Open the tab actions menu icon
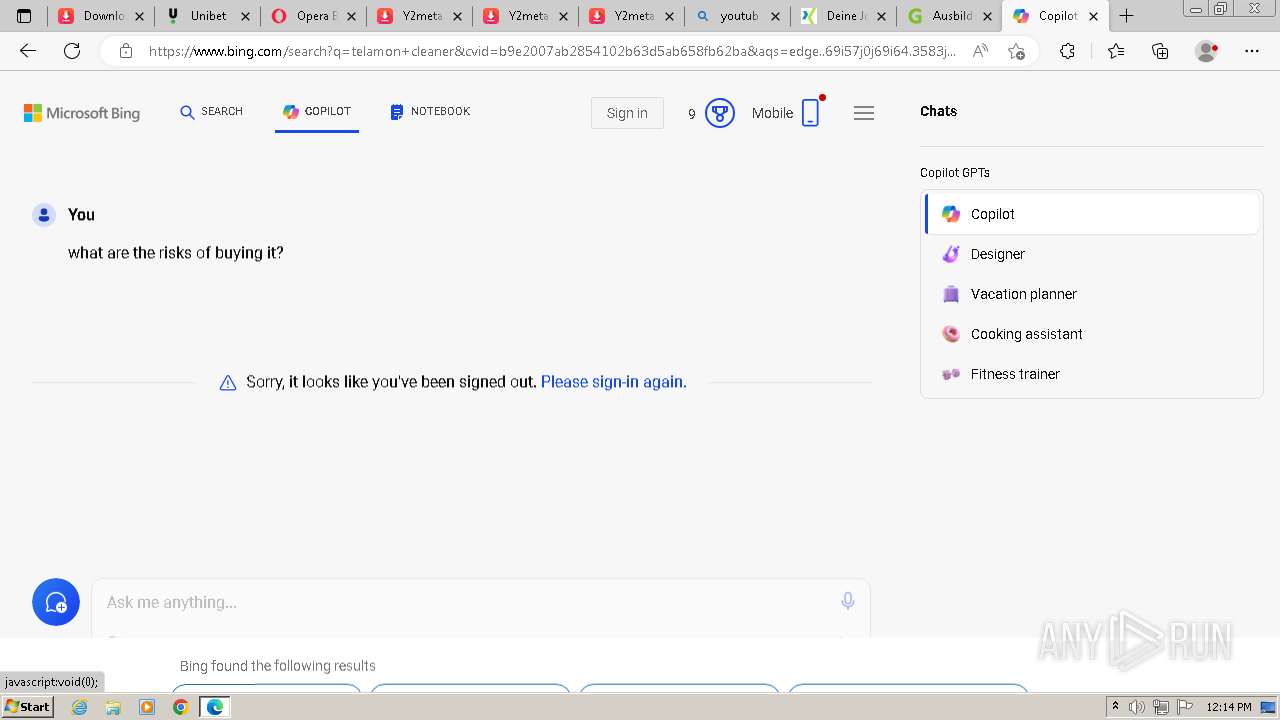This screenshot has height=720, width=1280. pos(24,16)
